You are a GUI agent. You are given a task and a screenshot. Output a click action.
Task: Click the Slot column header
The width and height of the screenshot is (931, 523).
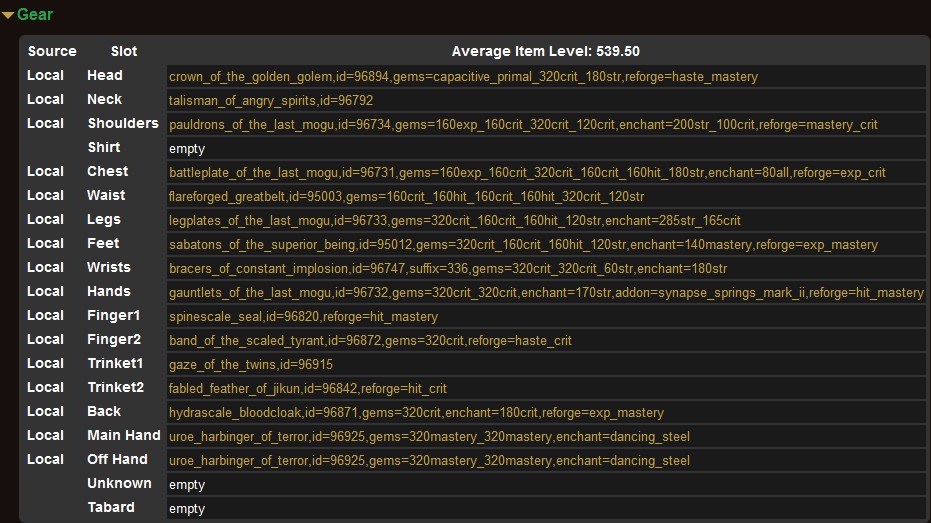(124, 51)
